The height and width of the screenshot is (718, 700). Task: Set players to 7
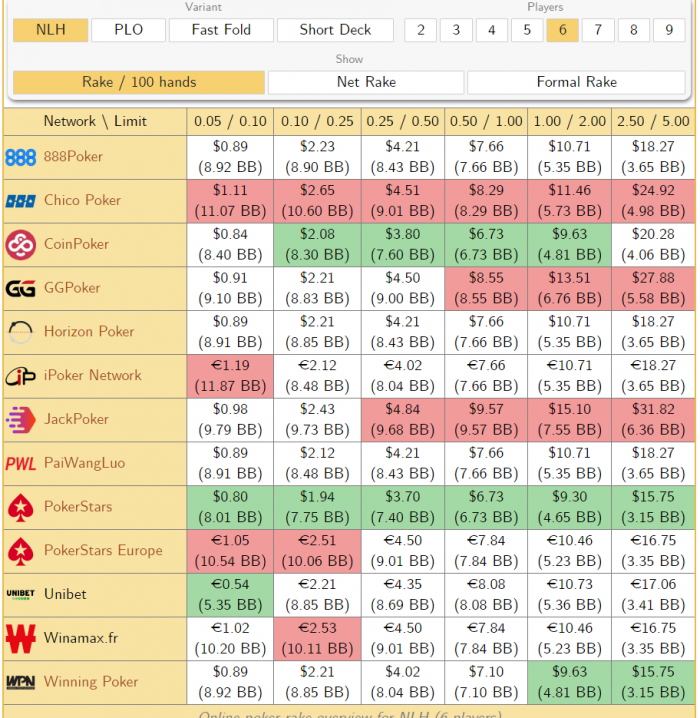tap(598, 30)
